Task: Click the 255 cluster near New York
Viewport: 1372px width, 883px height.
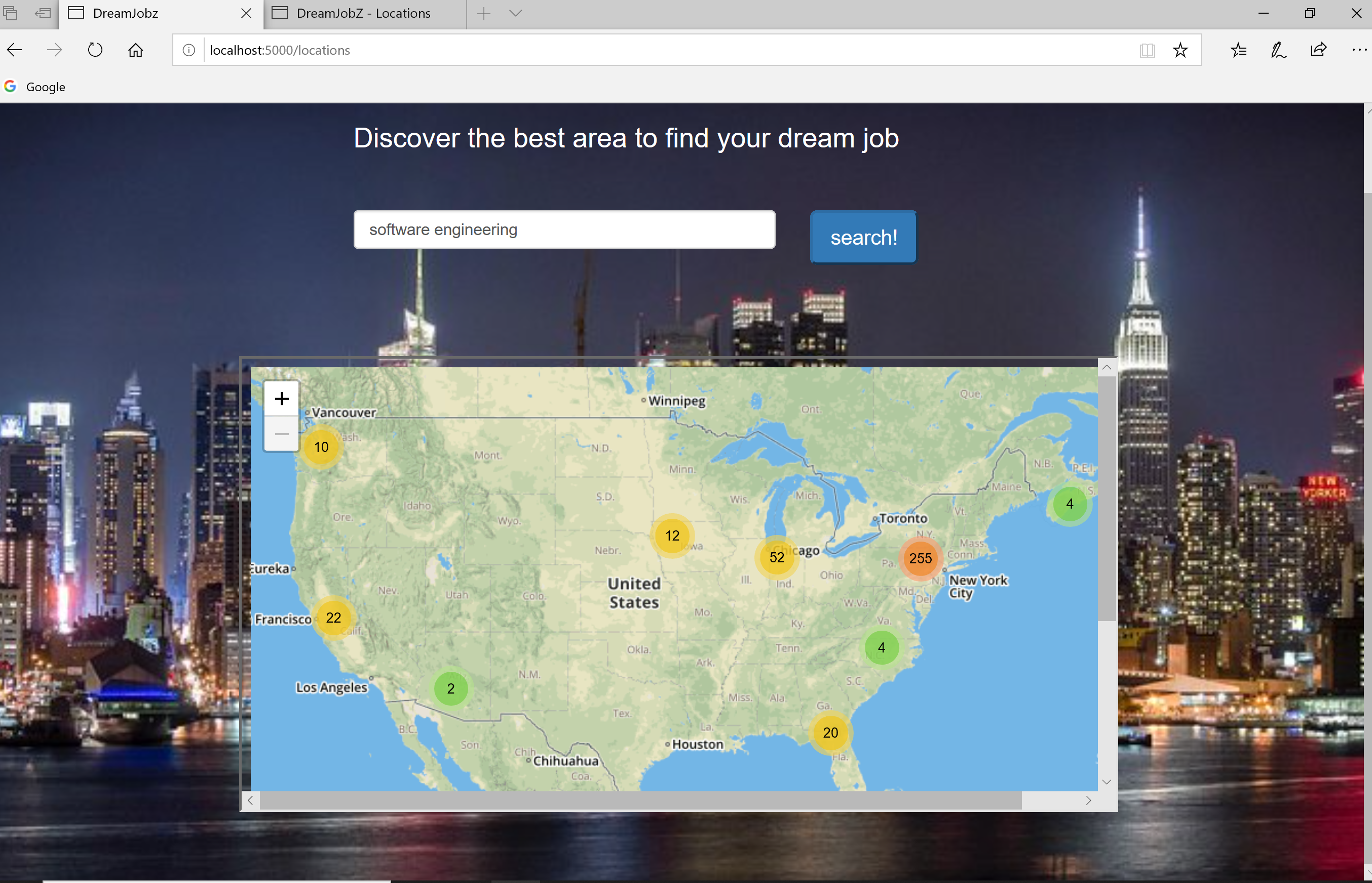Action: (x=920, y=558)
